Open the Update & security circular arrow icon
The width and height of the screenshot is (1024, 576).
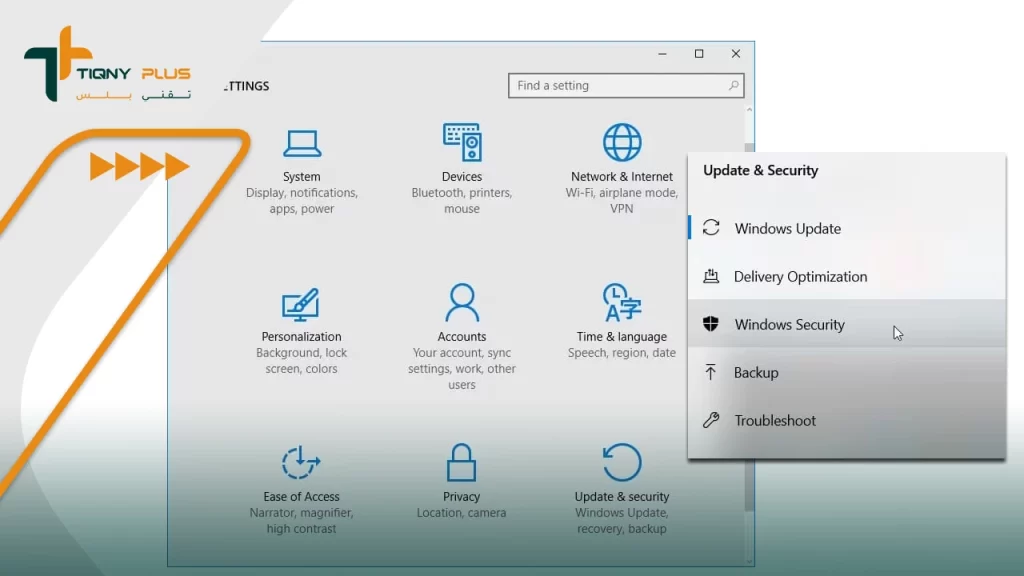622,462
